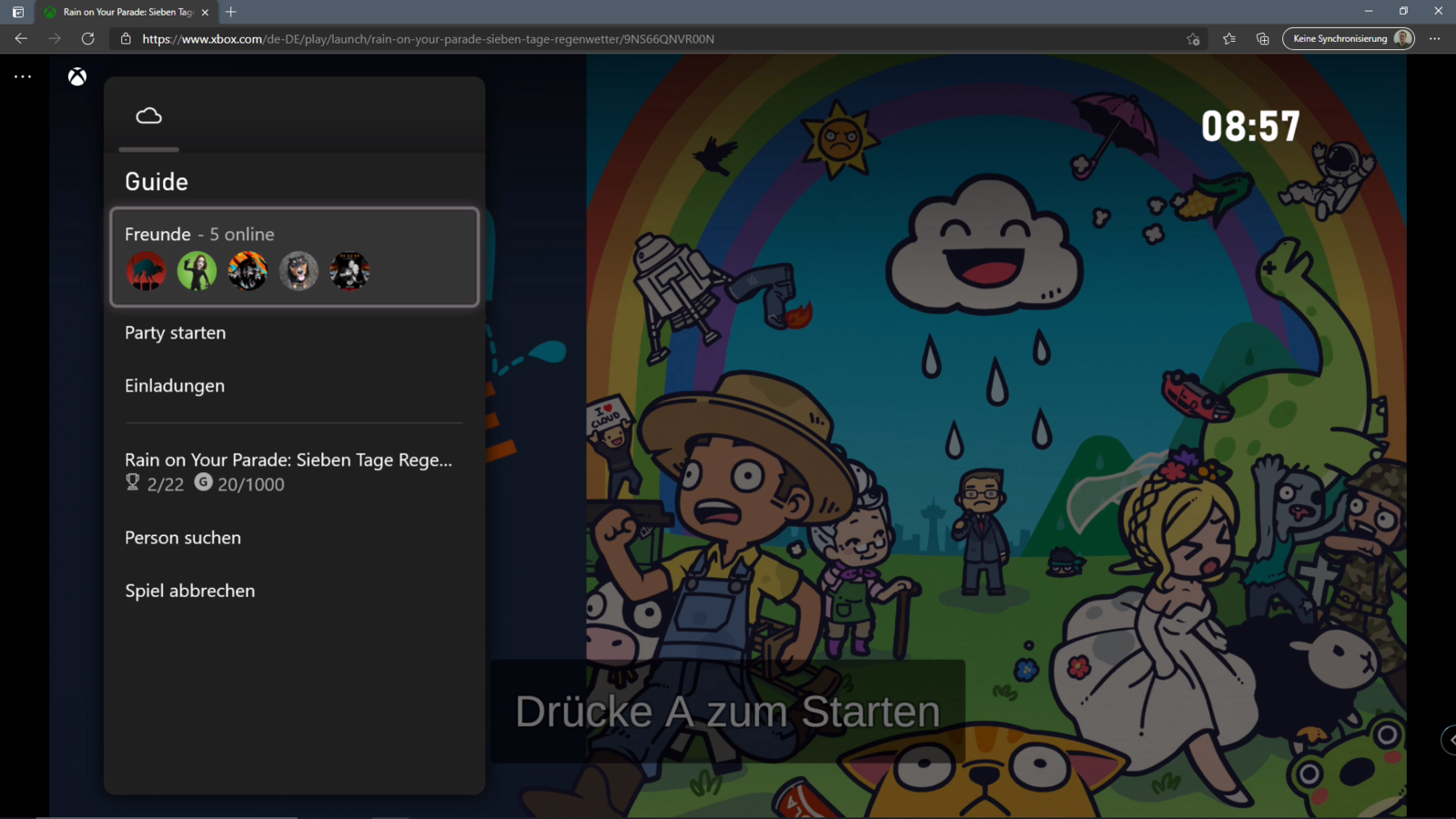Open the fourth friend's dog avatar

(298, 270)
